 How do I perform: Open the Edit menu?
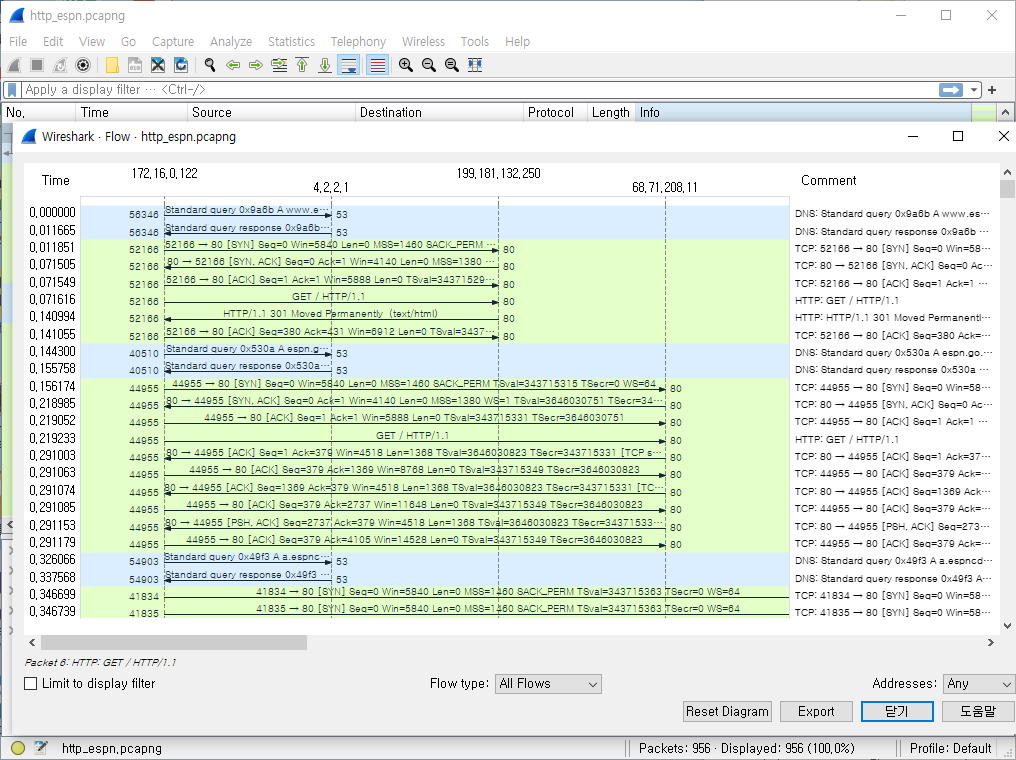tap(53, 41)
